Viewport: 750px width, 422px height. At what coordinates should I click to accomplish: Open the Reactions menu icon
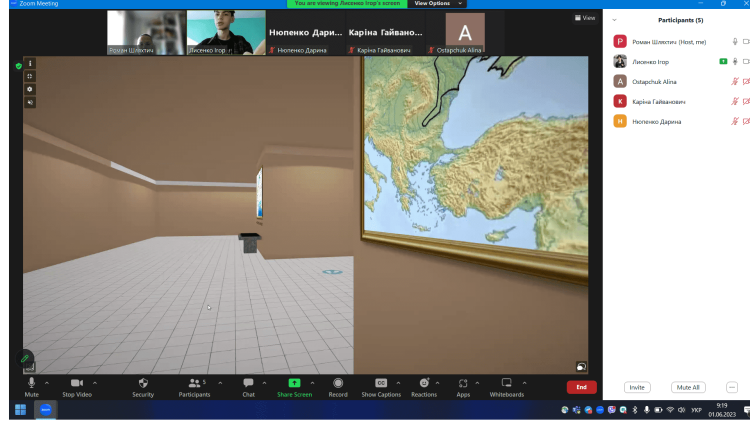(424, 383)
